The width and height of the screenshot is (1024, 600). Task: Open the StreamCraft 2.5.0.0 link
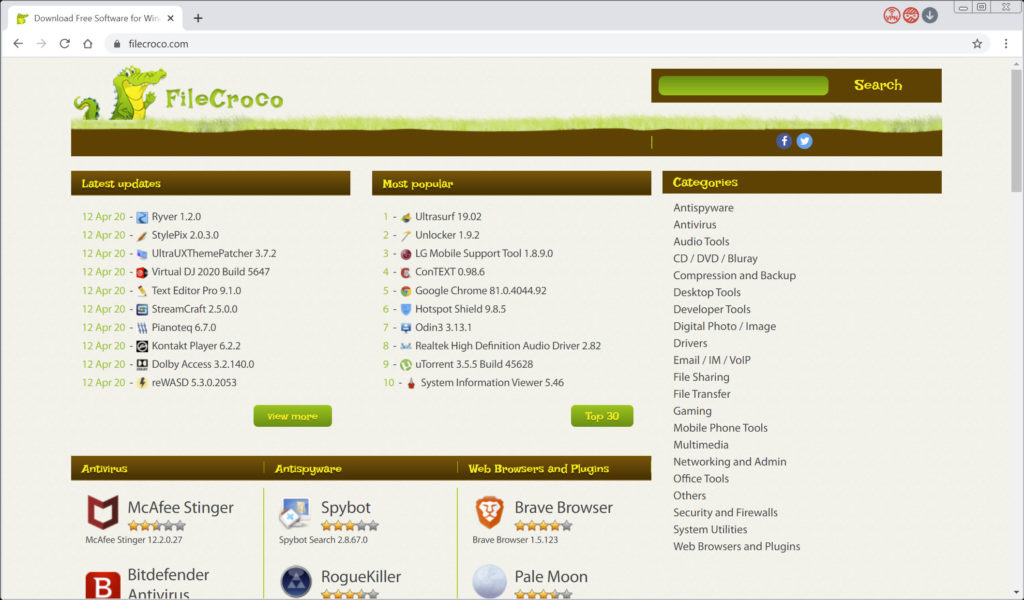(195, 309)
